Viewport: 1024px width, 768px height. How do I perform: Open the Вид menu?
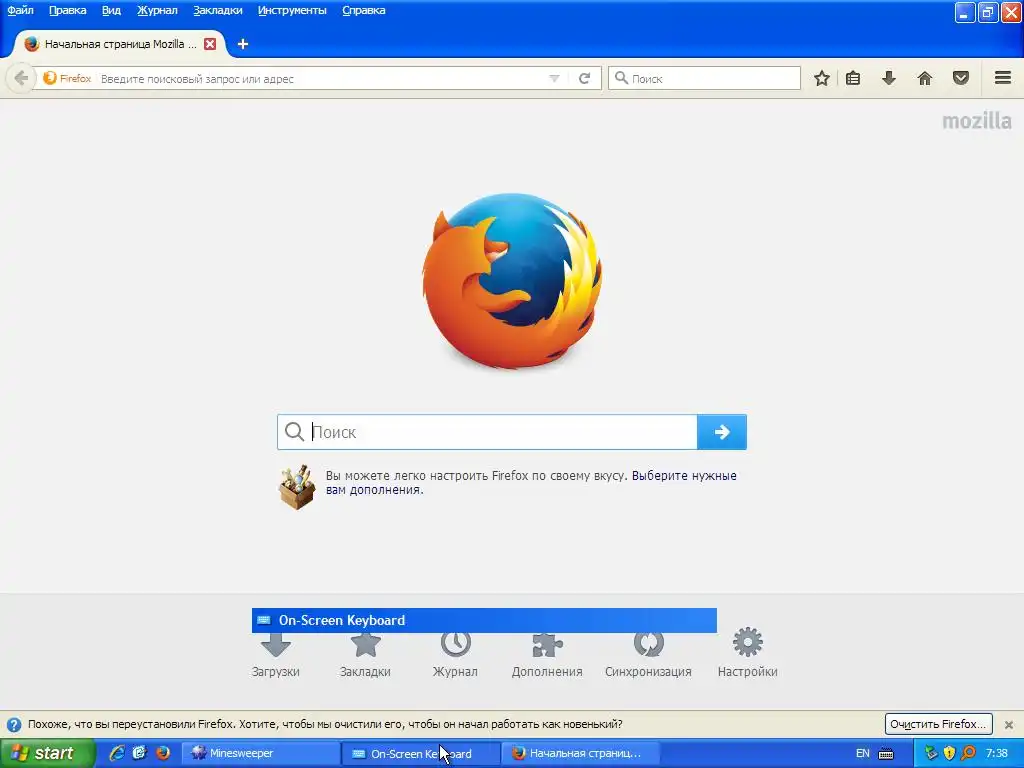click(111, 10)
